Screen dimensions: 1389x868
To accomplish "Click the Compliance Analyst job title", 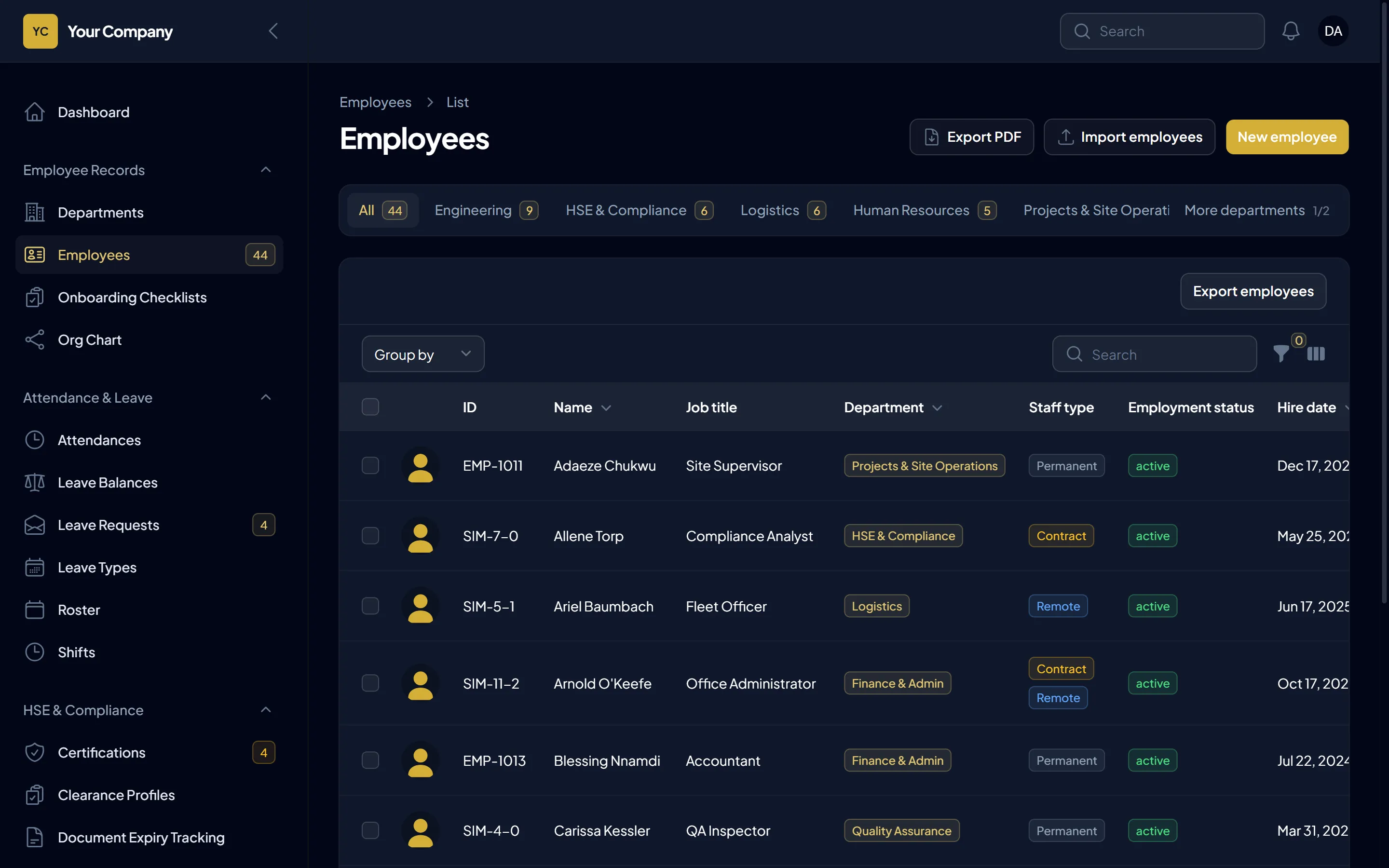I will 749,536.
